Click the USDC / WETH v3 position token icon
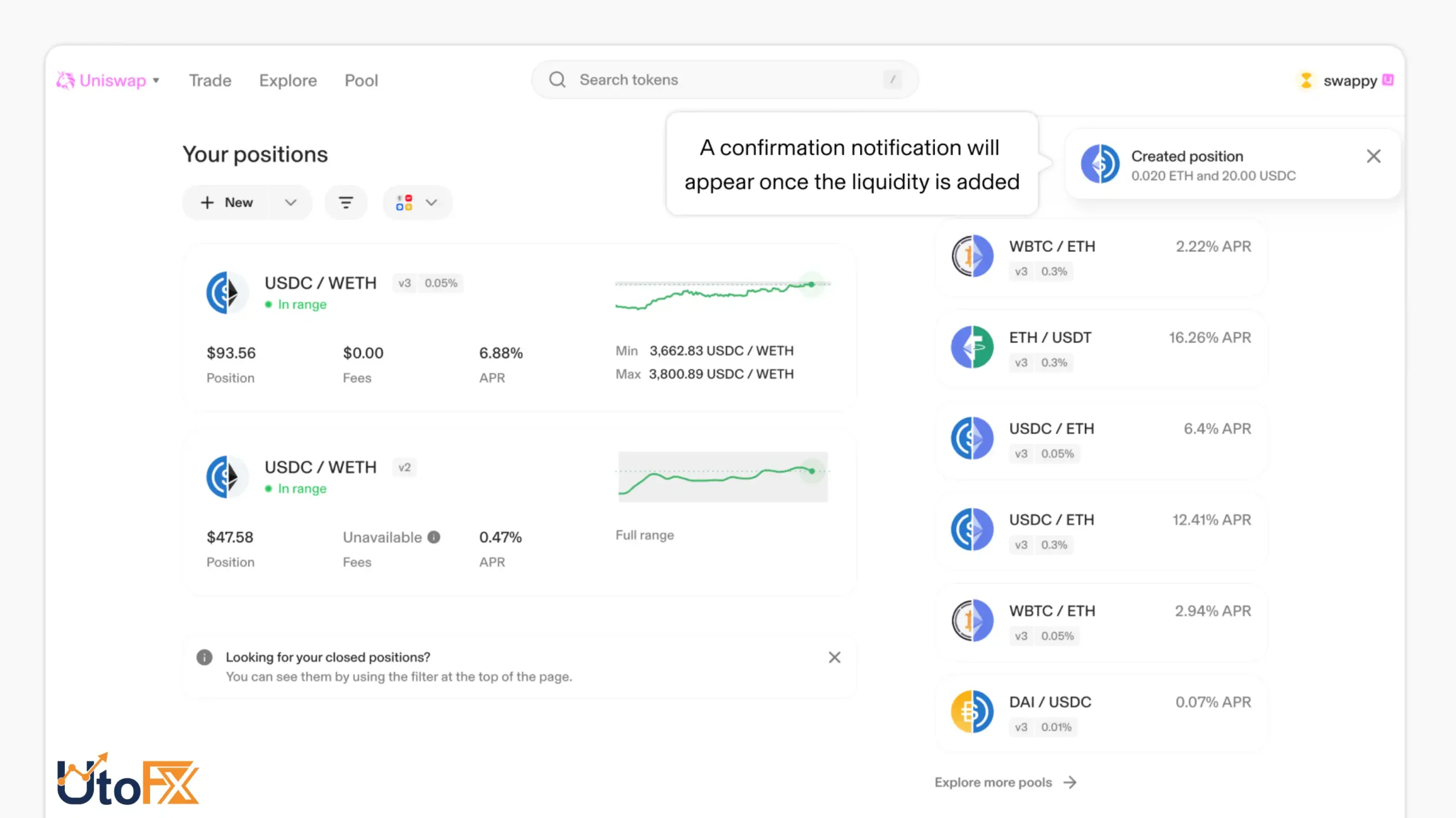Image resolution: width=1456 pixels, height=818 pixels. point(227,293)
